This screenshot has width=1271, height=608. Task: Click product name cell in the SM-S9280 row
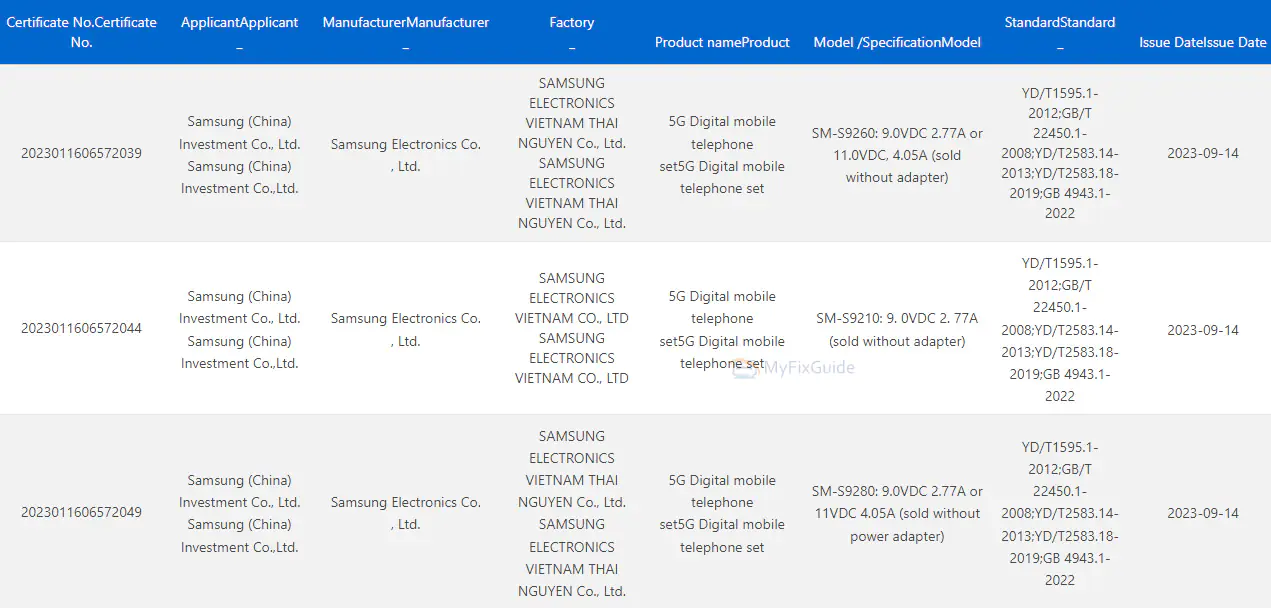point(722,513)
